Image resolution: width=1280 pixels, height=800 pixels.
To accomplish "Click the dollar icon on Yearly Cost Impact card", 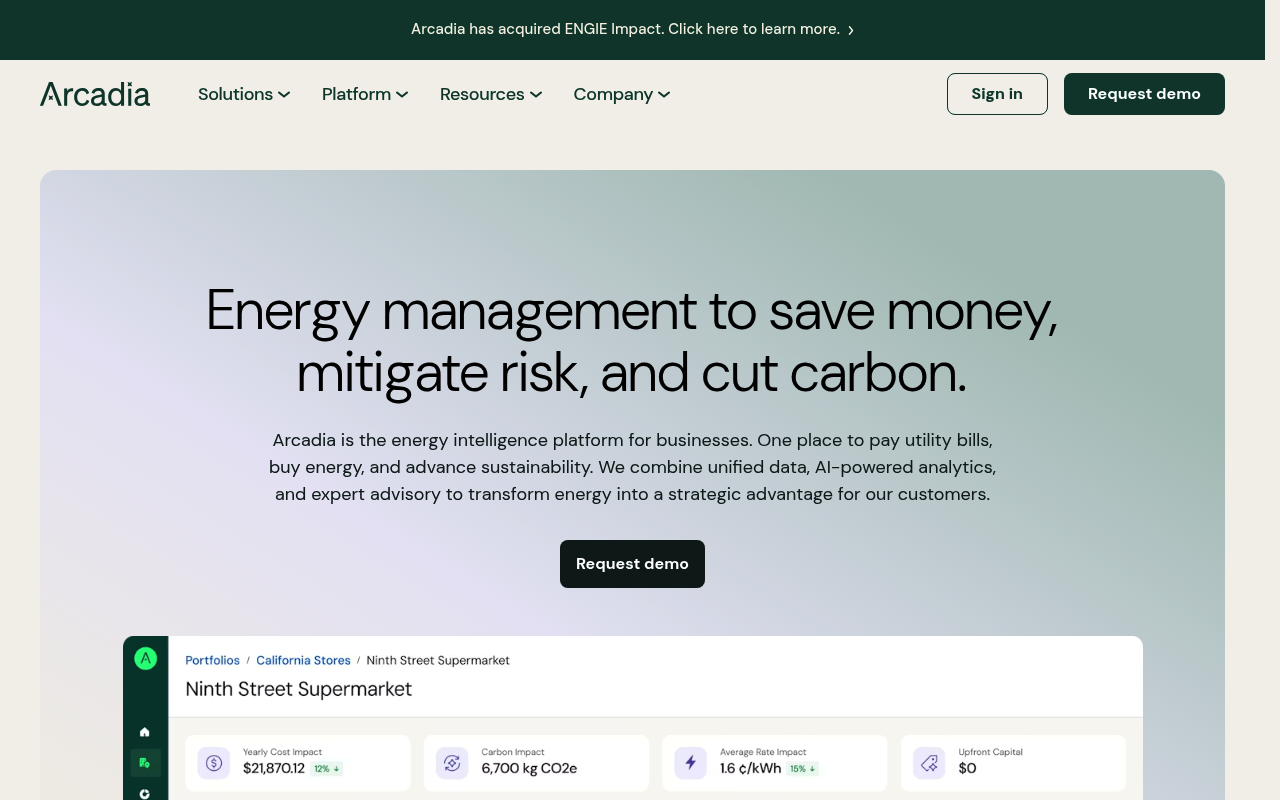I will (214, 764).
